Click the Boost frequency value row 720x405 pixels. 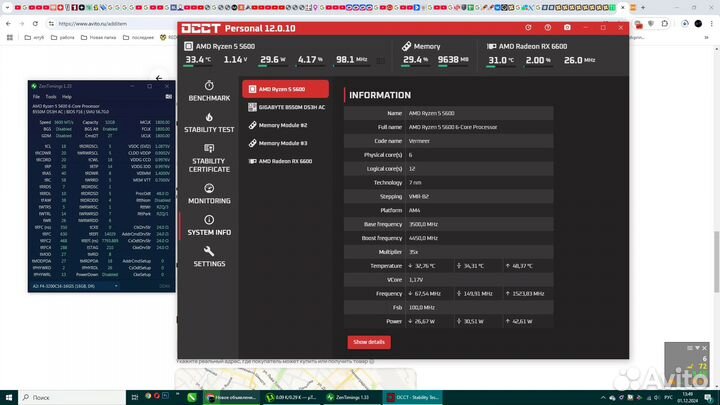pyautogui.click(x=448, y=238)
